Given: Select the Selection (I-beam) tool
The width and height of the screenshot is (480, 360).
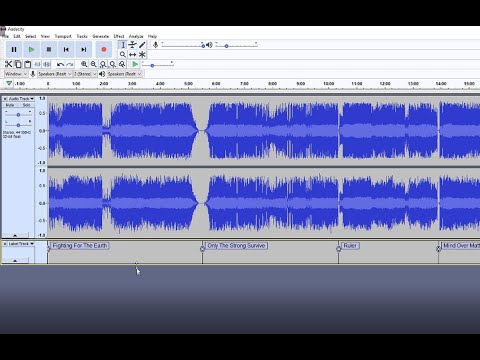Looking at the screenshot, I should coord(123,45).
